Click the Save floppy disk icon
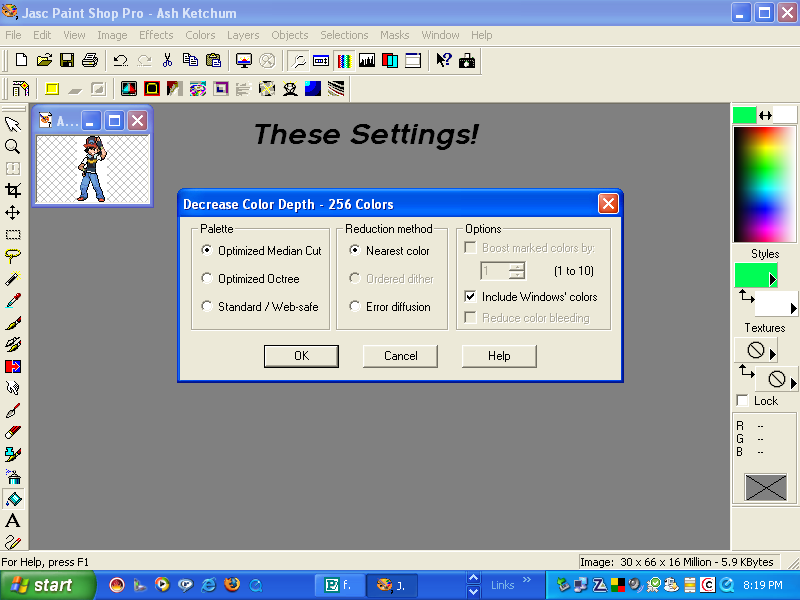This screenshot has width=800, height=600. (x=67, y=60)
